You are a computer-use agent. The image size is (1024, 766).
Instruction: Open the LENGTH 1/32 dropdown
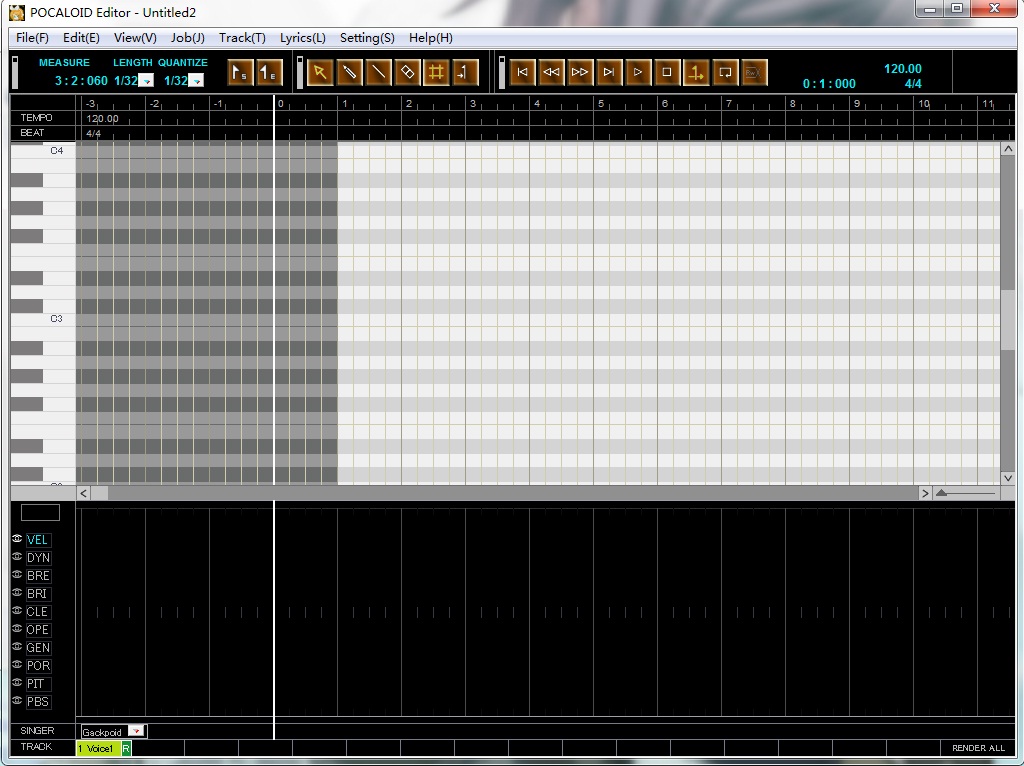tap(147, 81)
